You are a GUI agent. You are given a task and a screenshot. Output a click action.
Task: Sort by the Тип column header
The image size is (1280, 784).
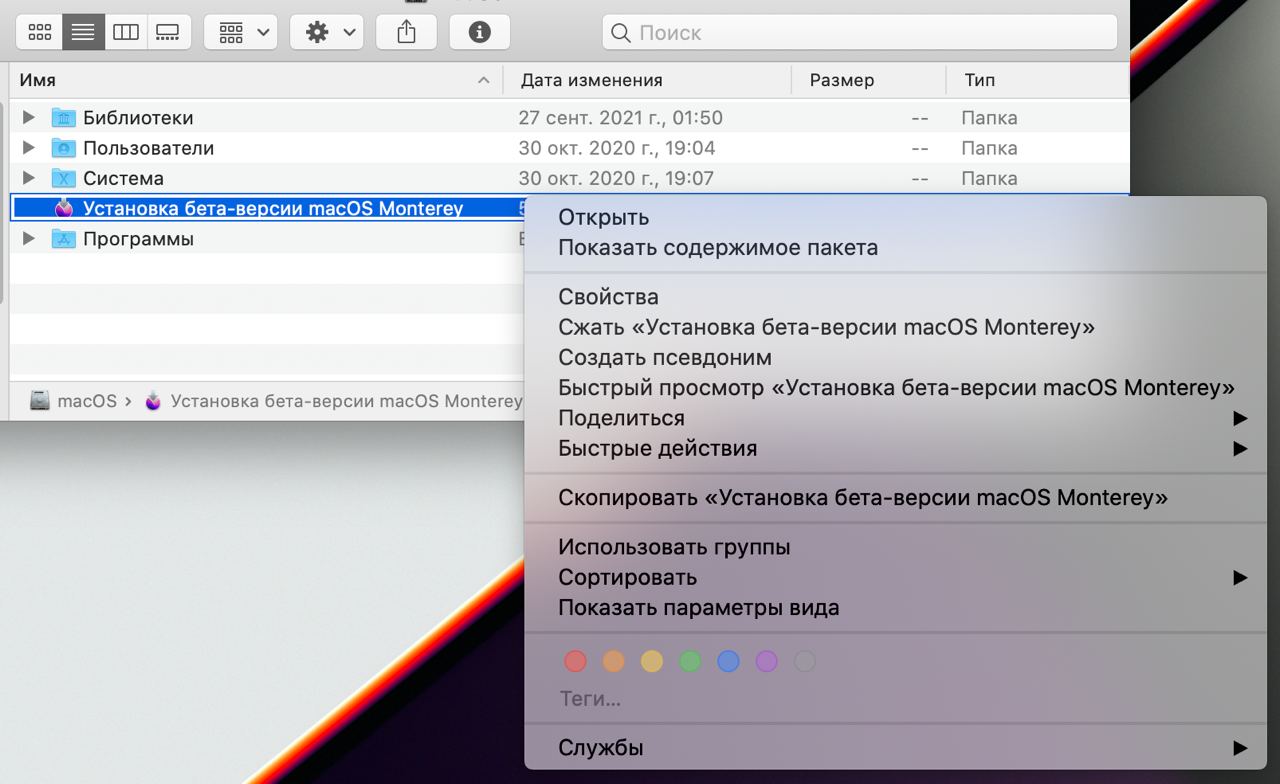pyautogui.click(x=1036, y=80)
